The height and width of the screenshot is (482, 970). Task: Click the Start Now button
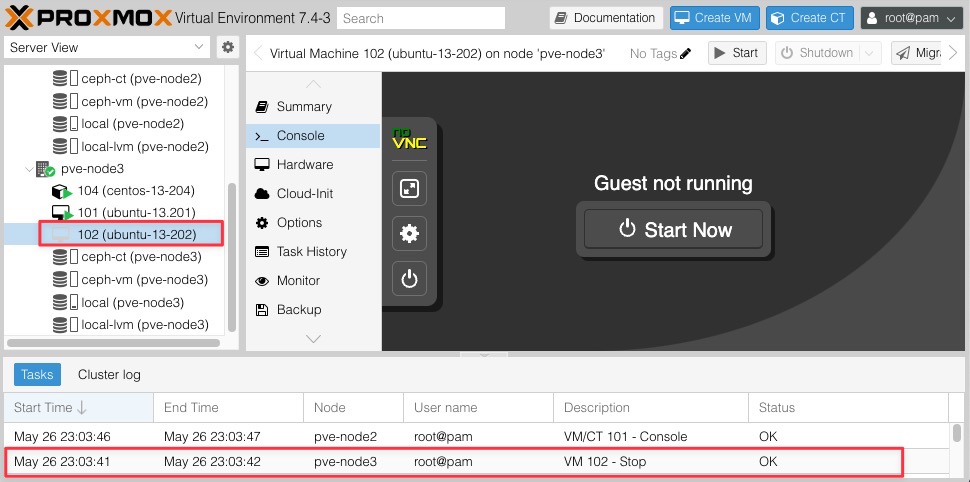[673, 230]
